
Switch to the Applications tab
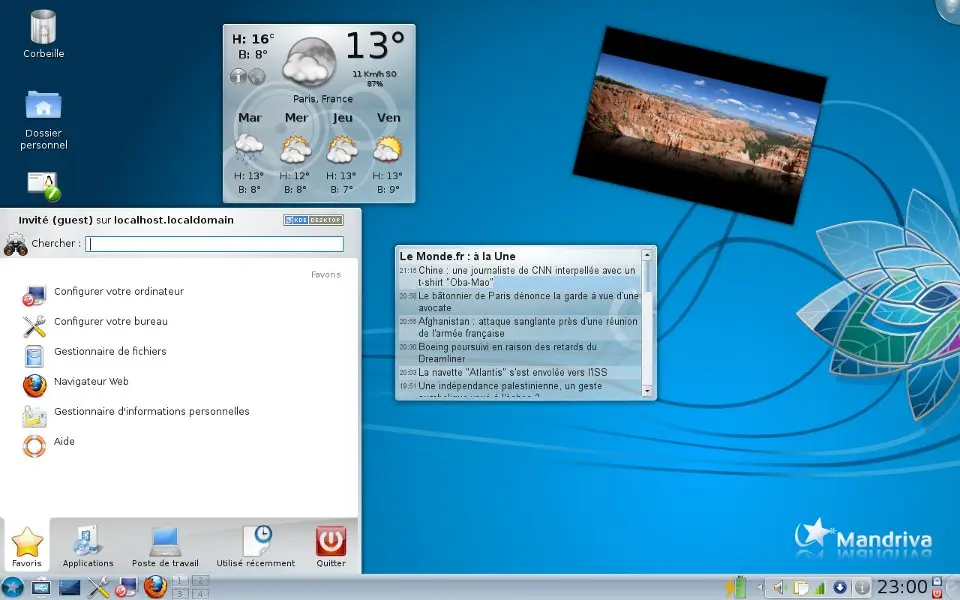click(x=88, y=547)
